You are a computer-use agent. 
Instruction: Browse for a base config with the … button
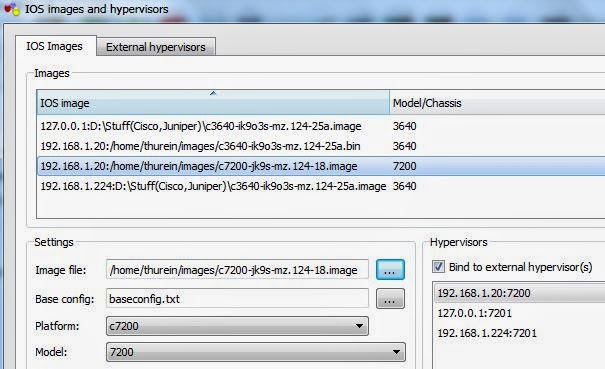(390, 299)
